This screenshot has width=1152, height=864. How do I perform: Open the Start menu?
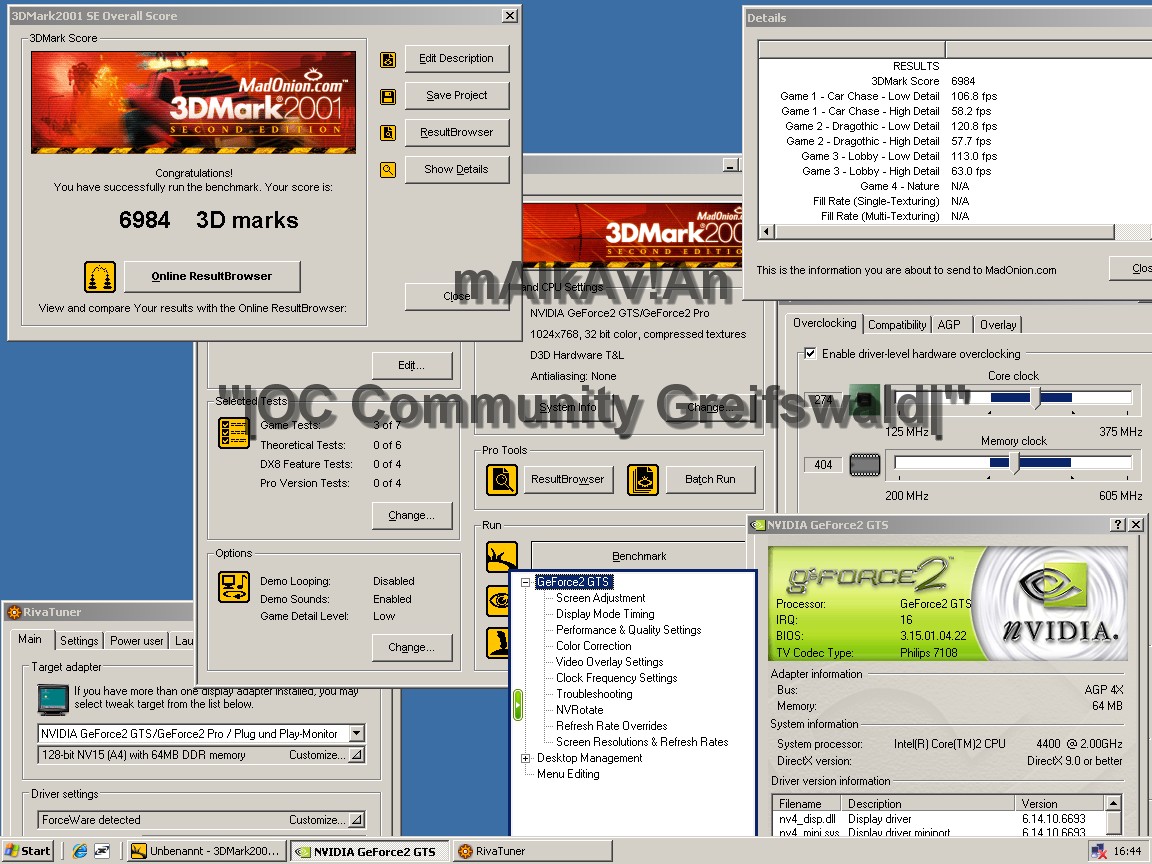(29, 851)
